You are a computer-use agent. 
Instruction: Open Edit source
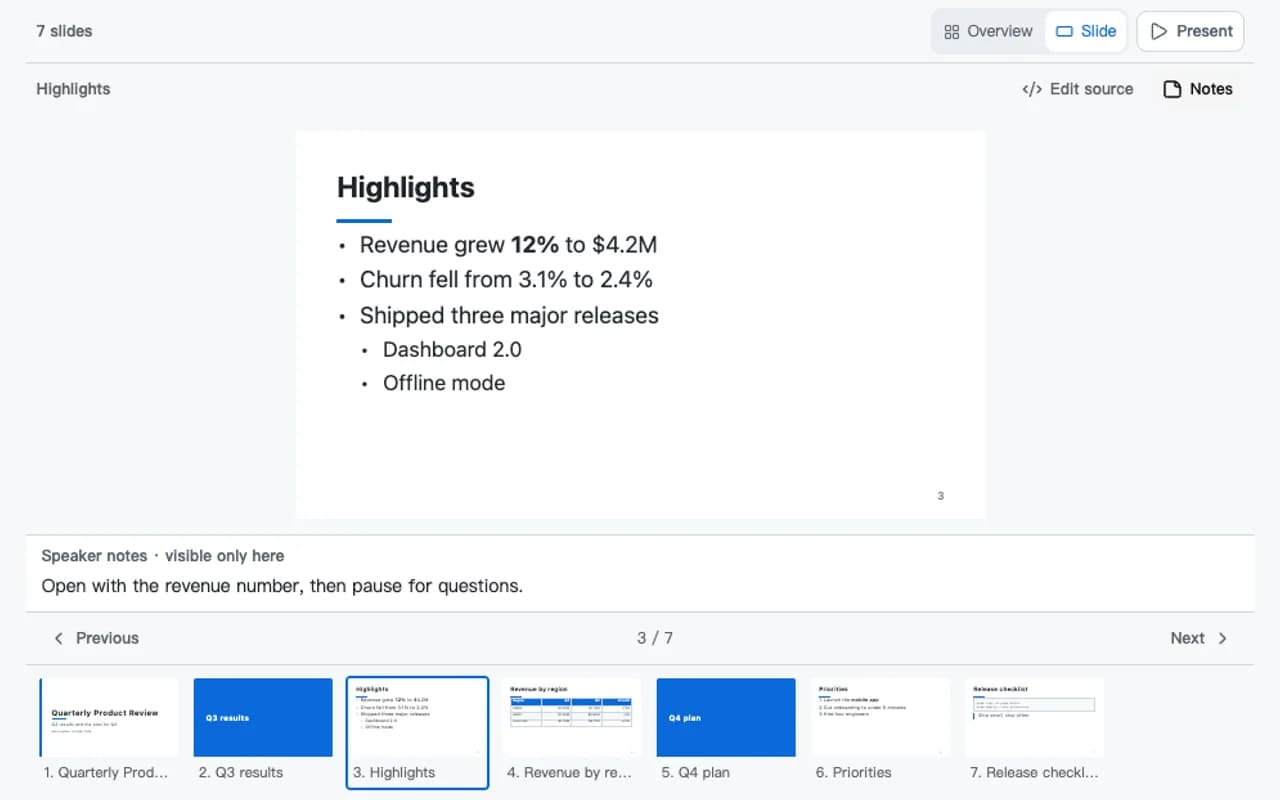click(1078, 89)
